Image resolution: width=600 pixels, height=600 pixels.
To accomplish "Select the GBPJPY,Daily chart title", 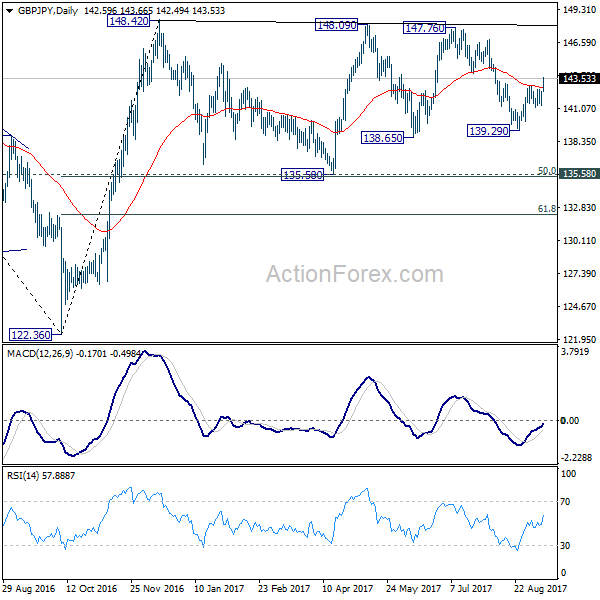I will [x=48, y=11].
